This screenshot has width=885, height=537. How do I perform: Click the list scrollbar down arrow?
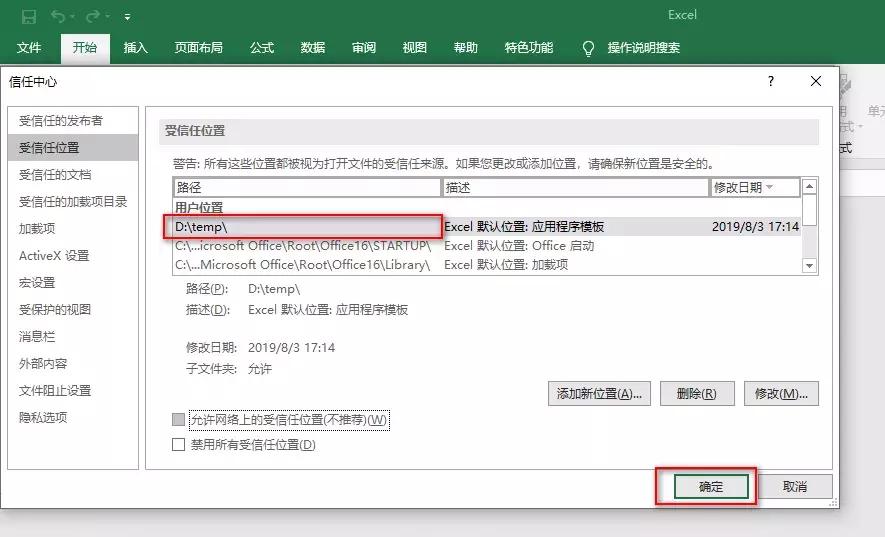[809, 265]
